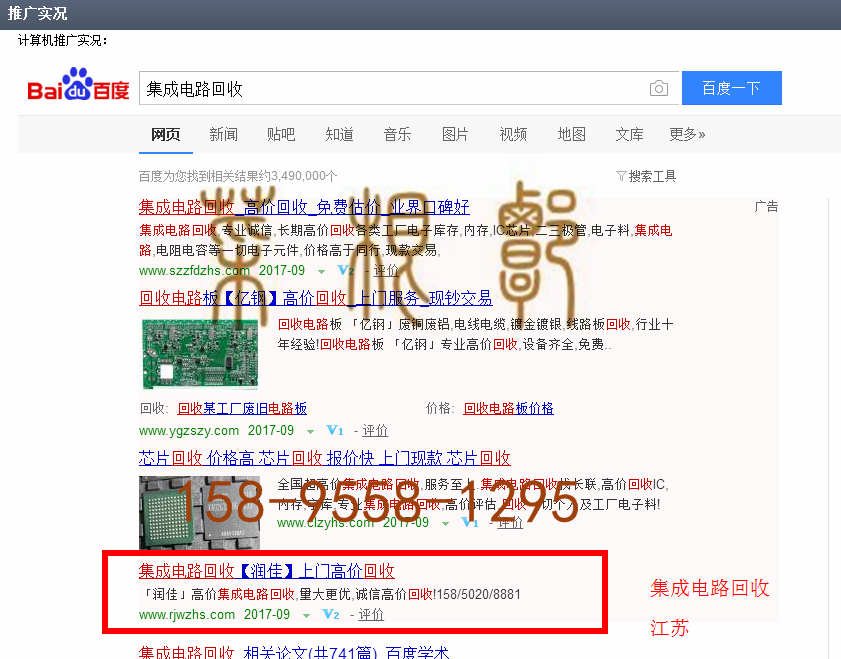Open the 音乐 tab
Screen dimensions: 841x659
(397, 134)
